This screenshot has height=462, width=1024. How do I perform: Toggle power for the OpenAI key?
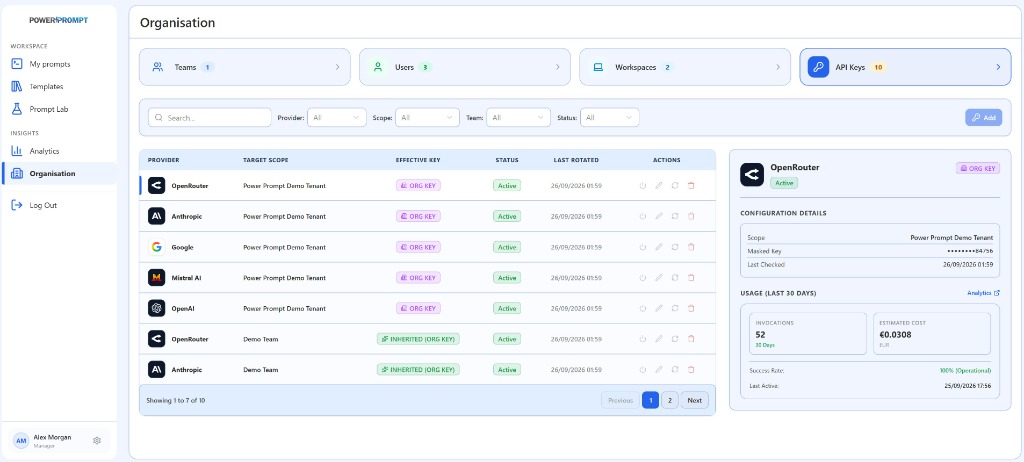[643, 308]
